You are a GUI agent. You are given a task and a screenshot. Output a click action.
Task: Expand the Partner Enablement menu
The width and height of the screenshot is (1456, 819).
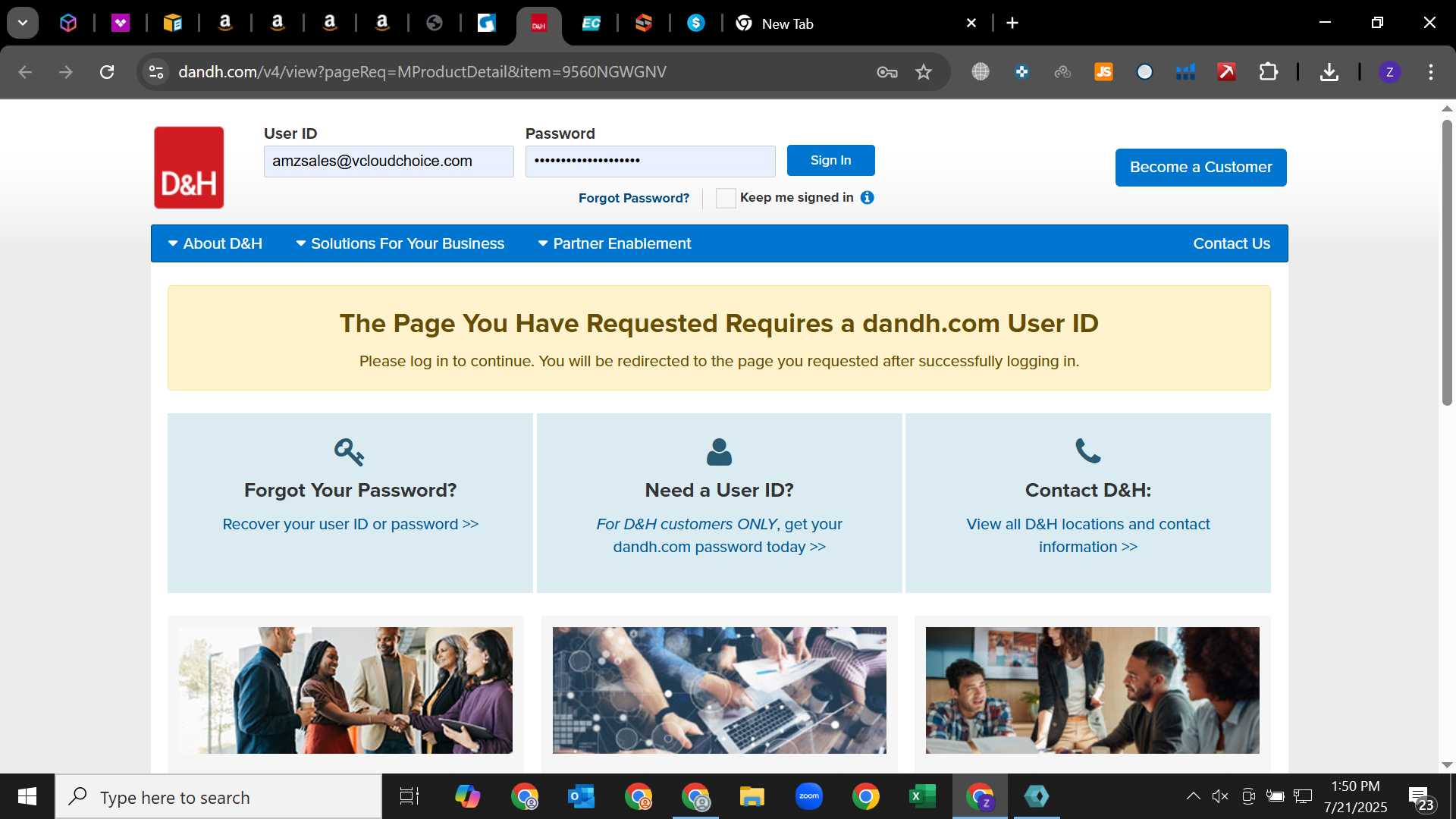[614, 243]
